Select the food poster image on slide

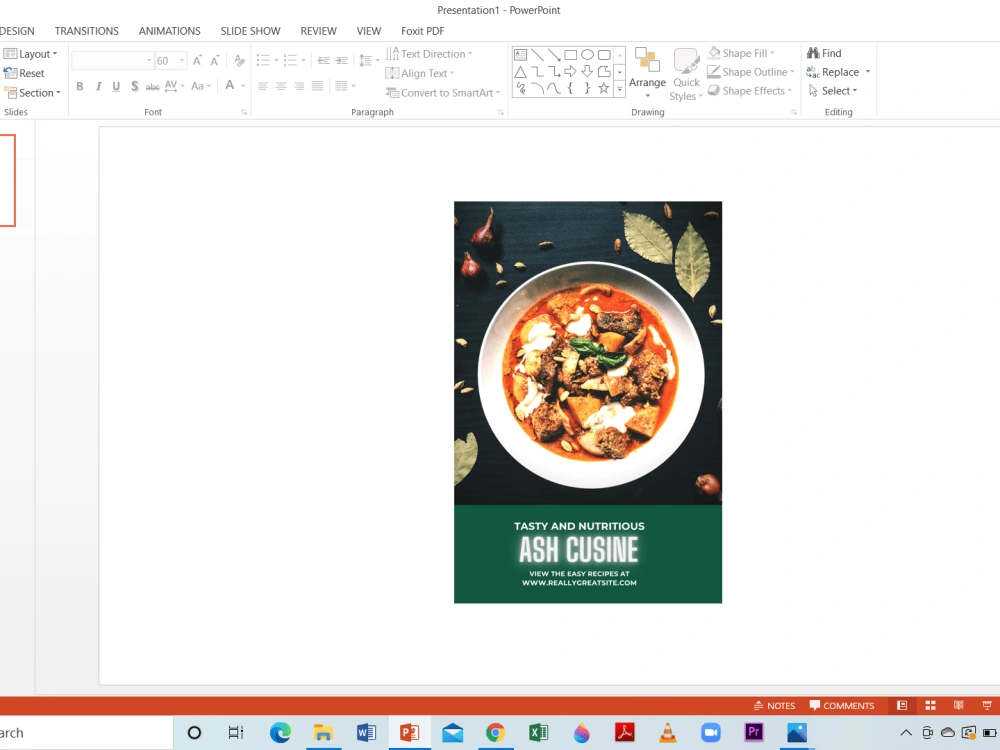tap(588, 402)
